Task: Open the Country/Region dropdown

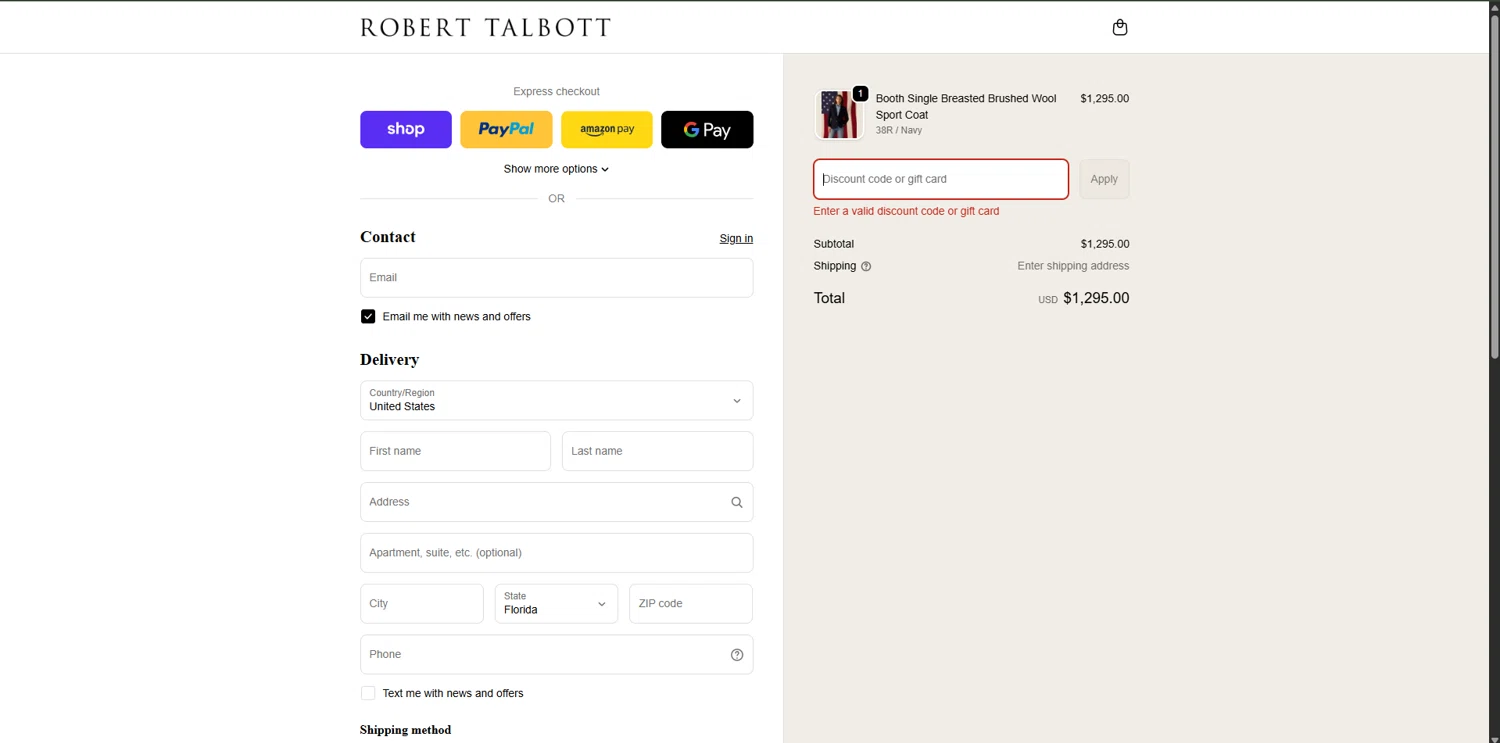Action: pyautogui.click(x=557, y=400)
